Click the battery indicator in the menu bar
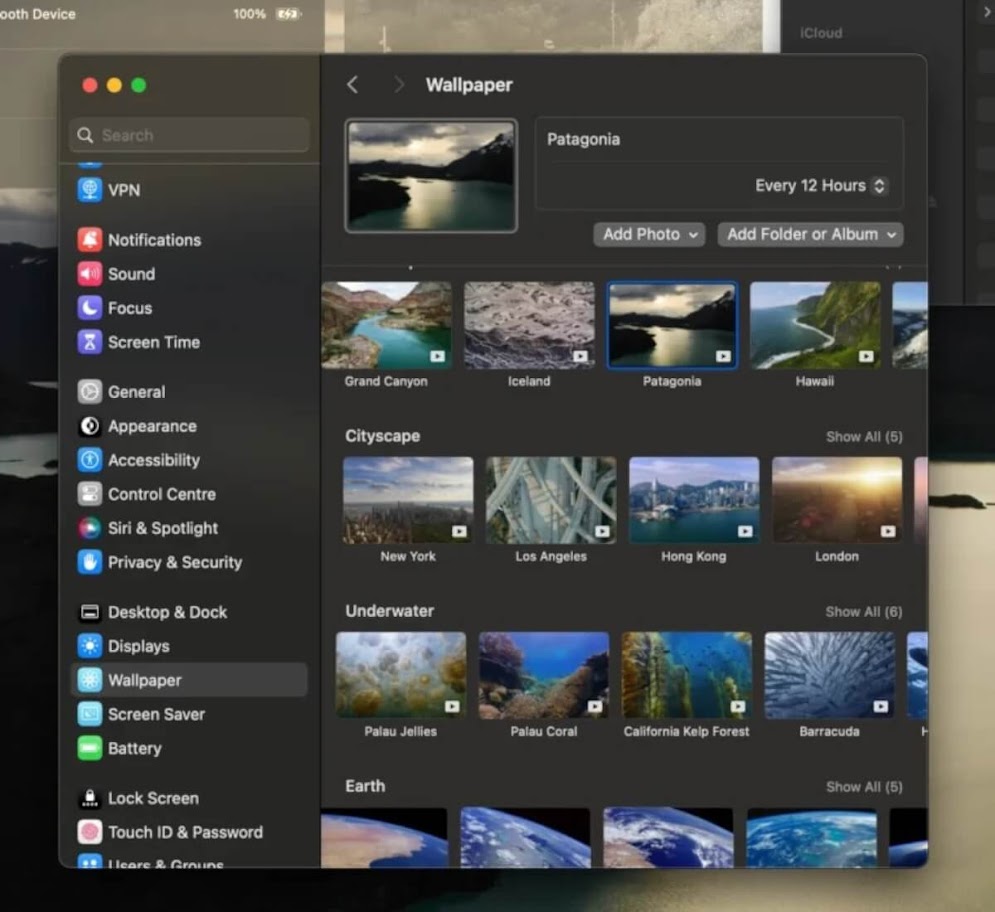The height and width of the screenshot is (912, 995). click(x=290, y=14)
